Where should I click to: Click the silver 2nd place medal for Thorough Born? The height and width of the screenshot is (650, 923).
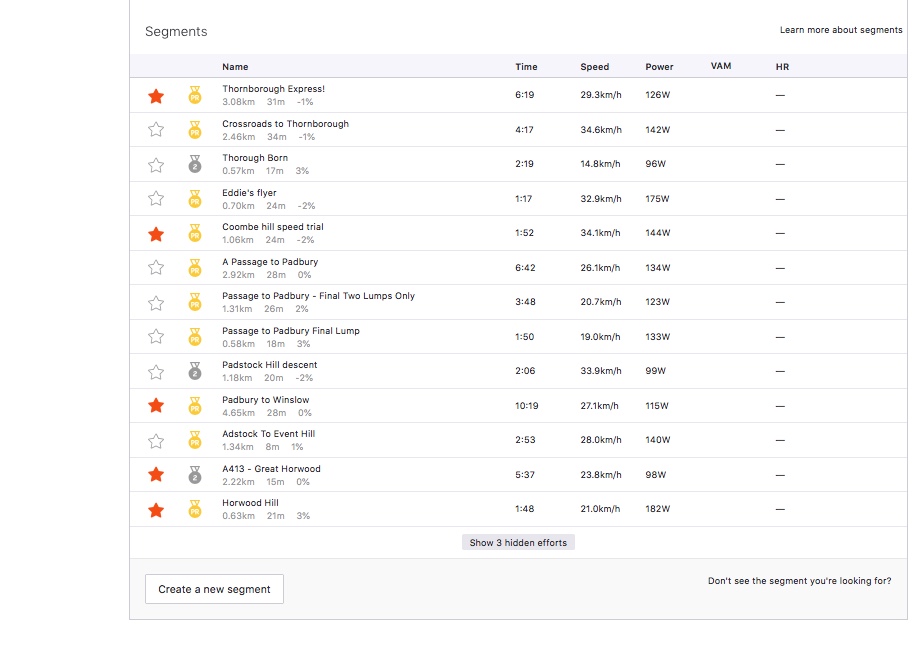(195, 164)
